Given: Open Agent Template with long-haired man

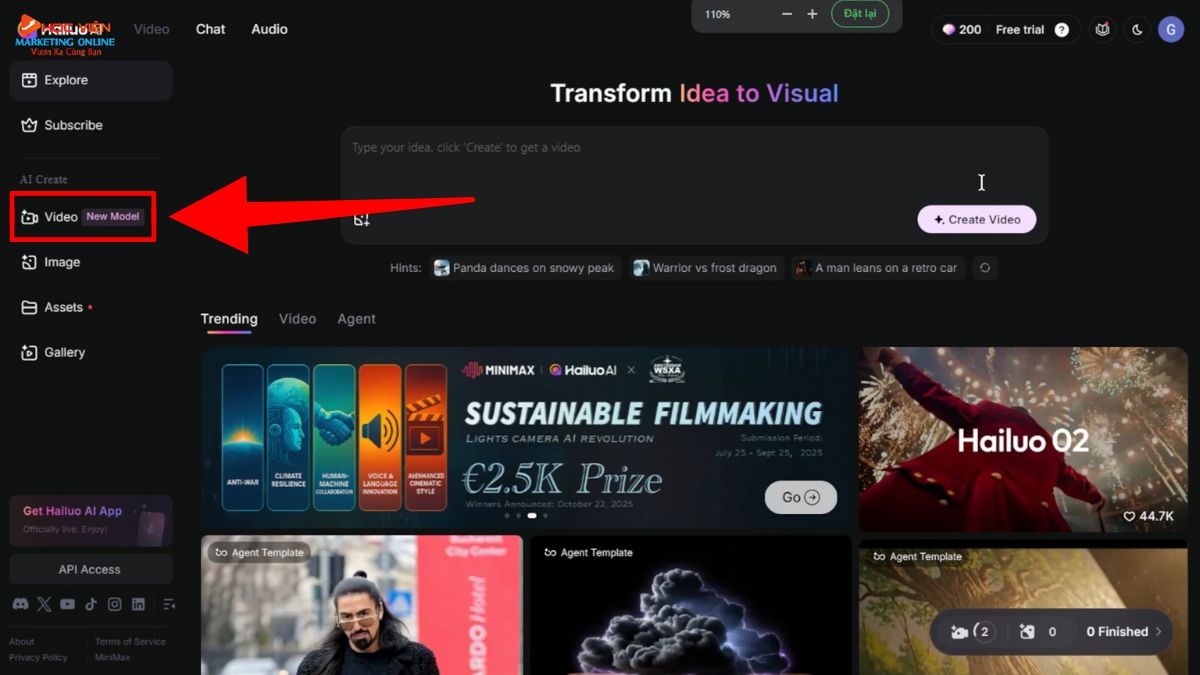Looking at the screenshot, I should coord(362,605).
